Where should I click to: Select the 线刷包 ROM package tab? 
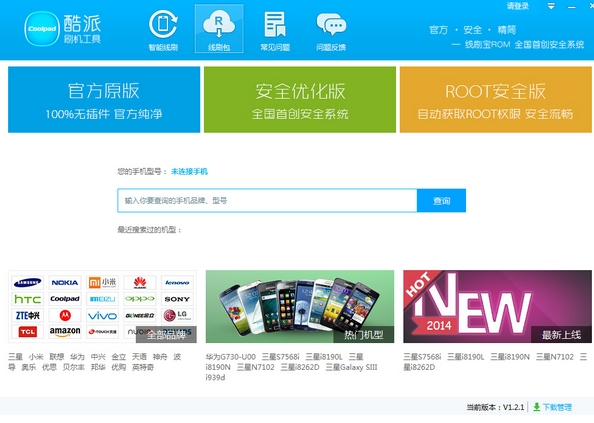click(x=219, y=29)
